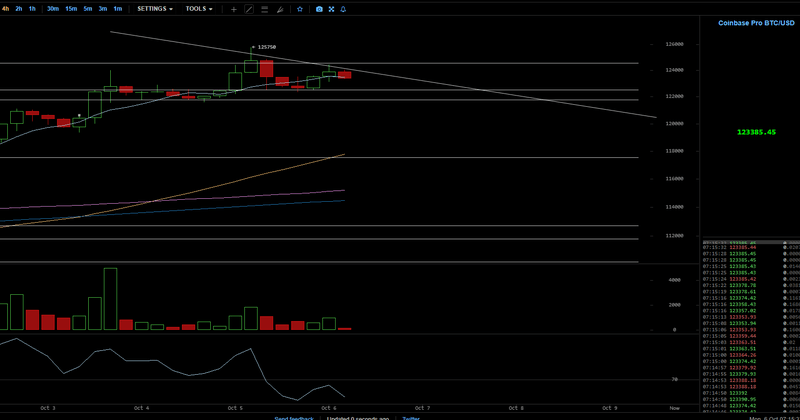Switch to the 4h timeframe
The width and height of the screenshot is (800, 420).
(5, 9)
